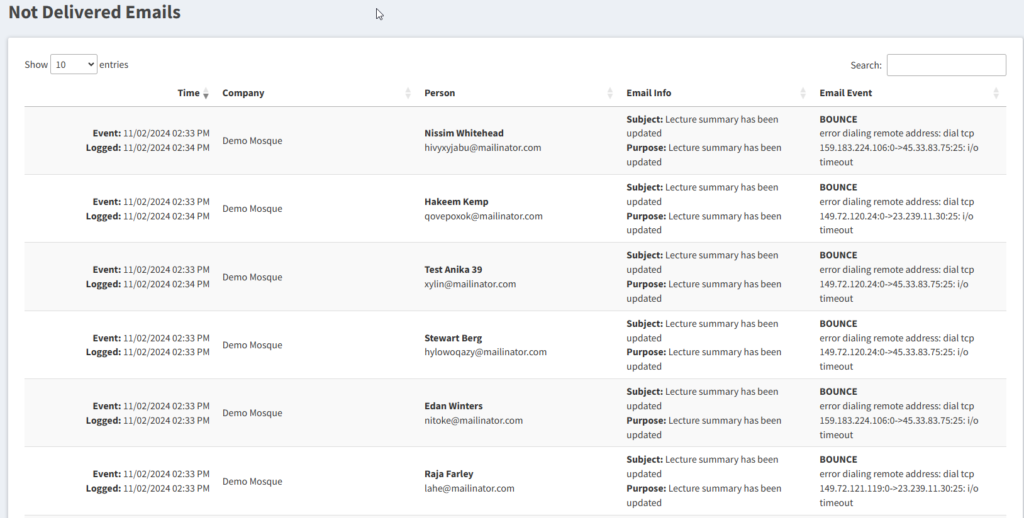Screen dimensions: 1024x518
Task: Click the Email Event column sort icon
Action: (x=996, y=93)
